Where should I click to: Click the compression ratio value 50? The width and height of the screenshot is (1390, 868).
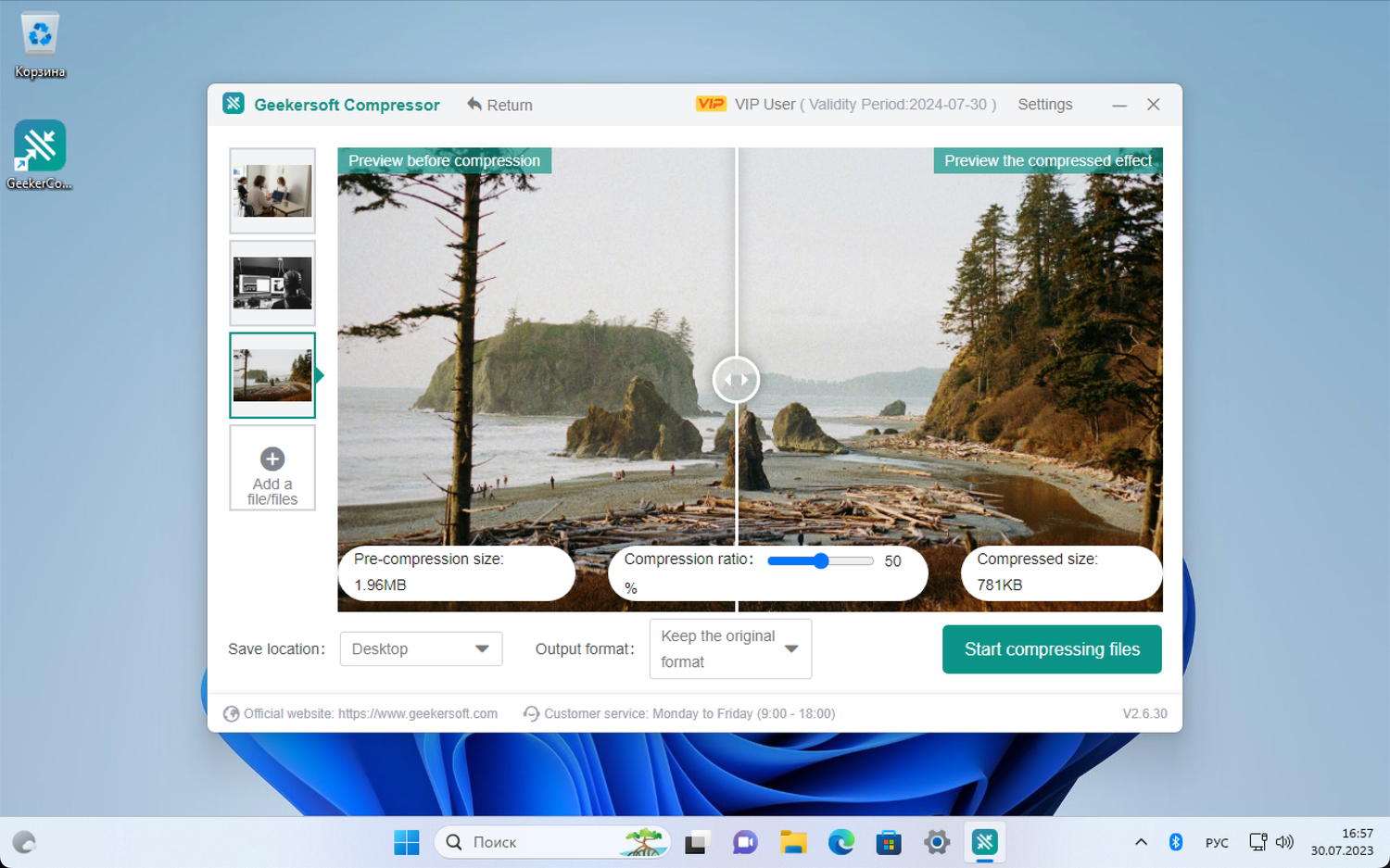coord(892,561)
